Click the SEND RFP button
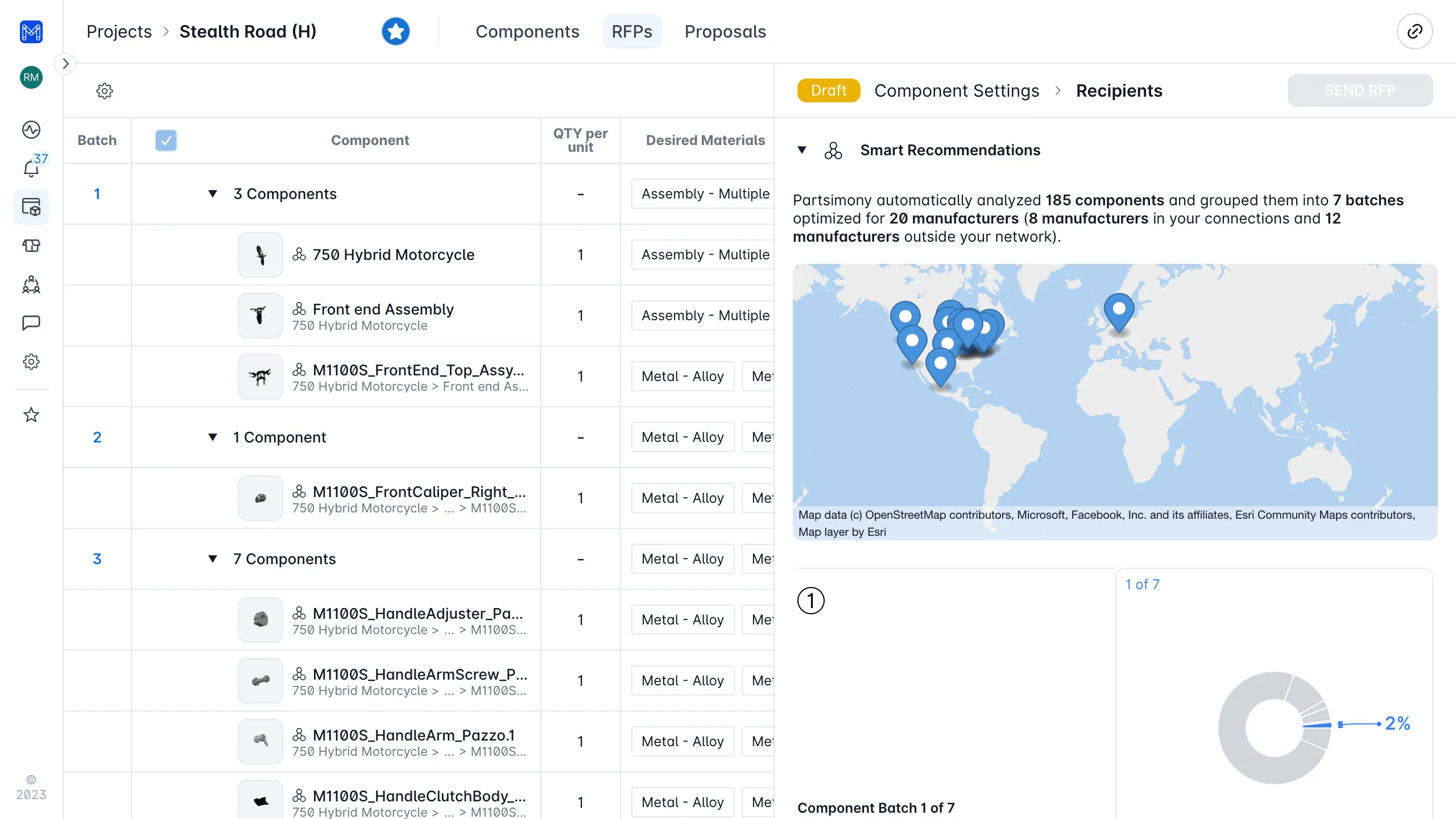This screenshot has width=1456, height=819. coord(1360,90)
